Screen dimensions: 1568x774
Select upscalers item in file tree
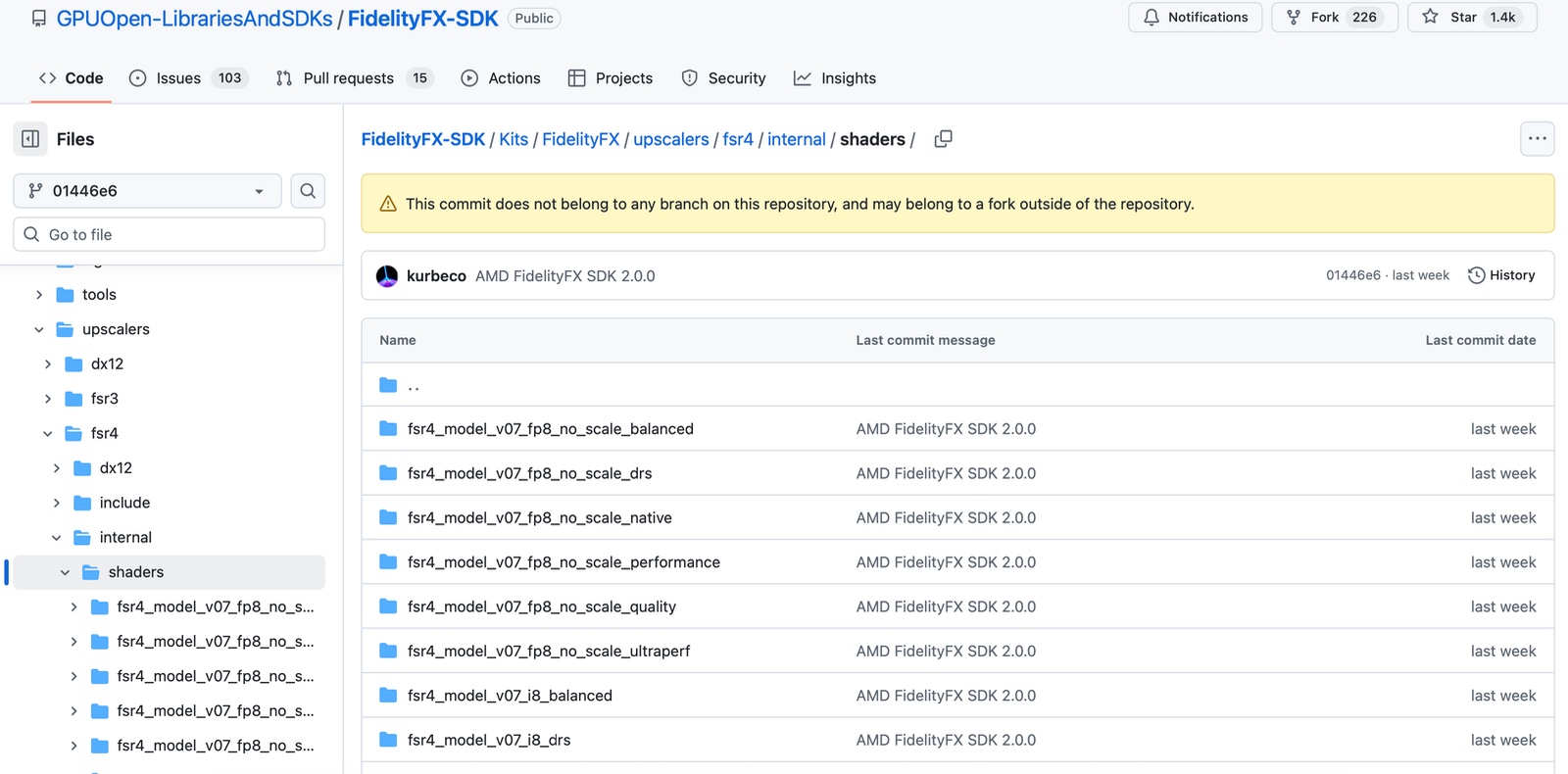tap(116, 329)
